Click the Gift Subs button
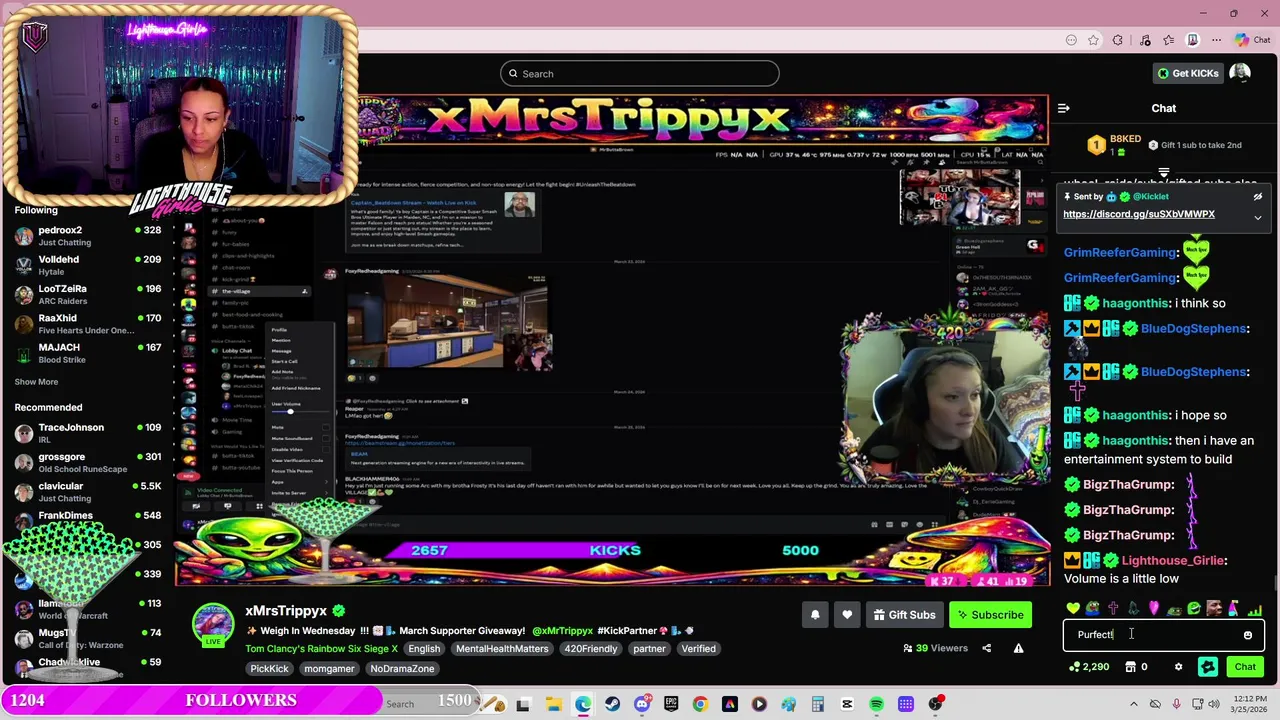 [903, 615]
